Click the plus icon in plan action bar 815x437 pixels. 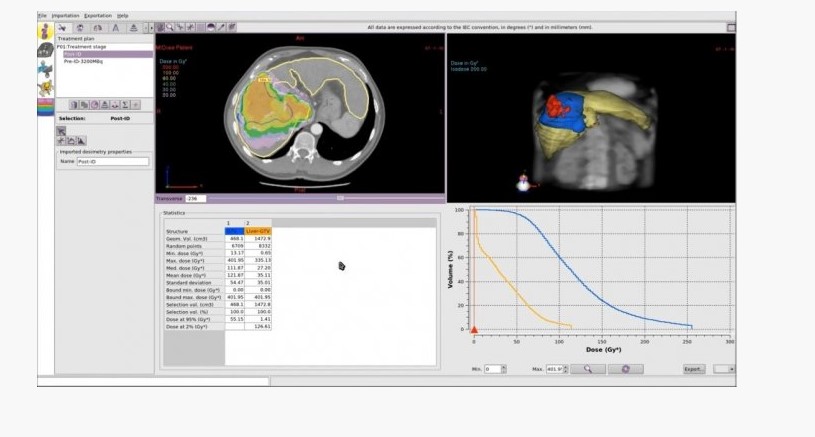[136, 105]
